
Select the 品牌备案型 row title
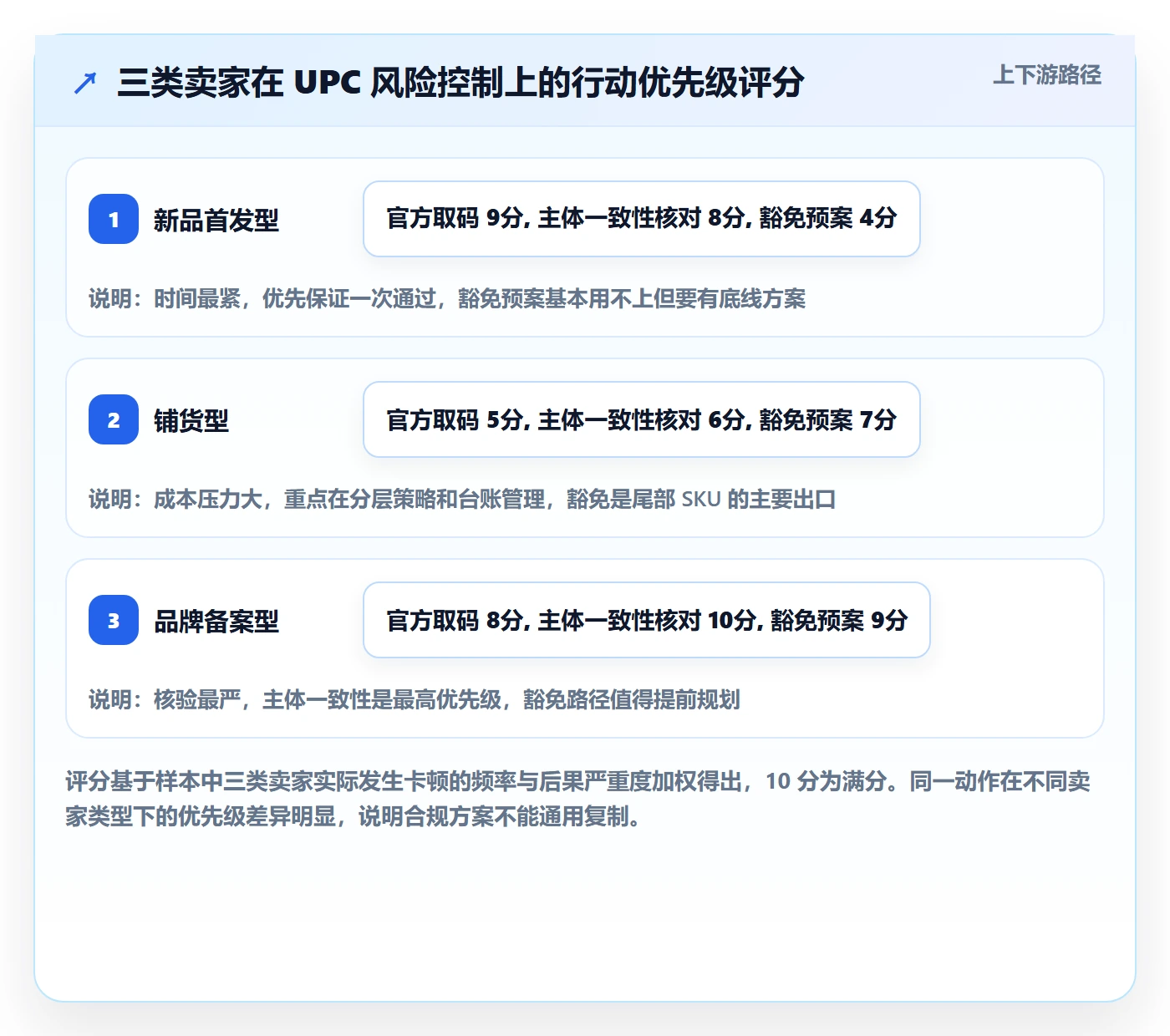point(216,622)
